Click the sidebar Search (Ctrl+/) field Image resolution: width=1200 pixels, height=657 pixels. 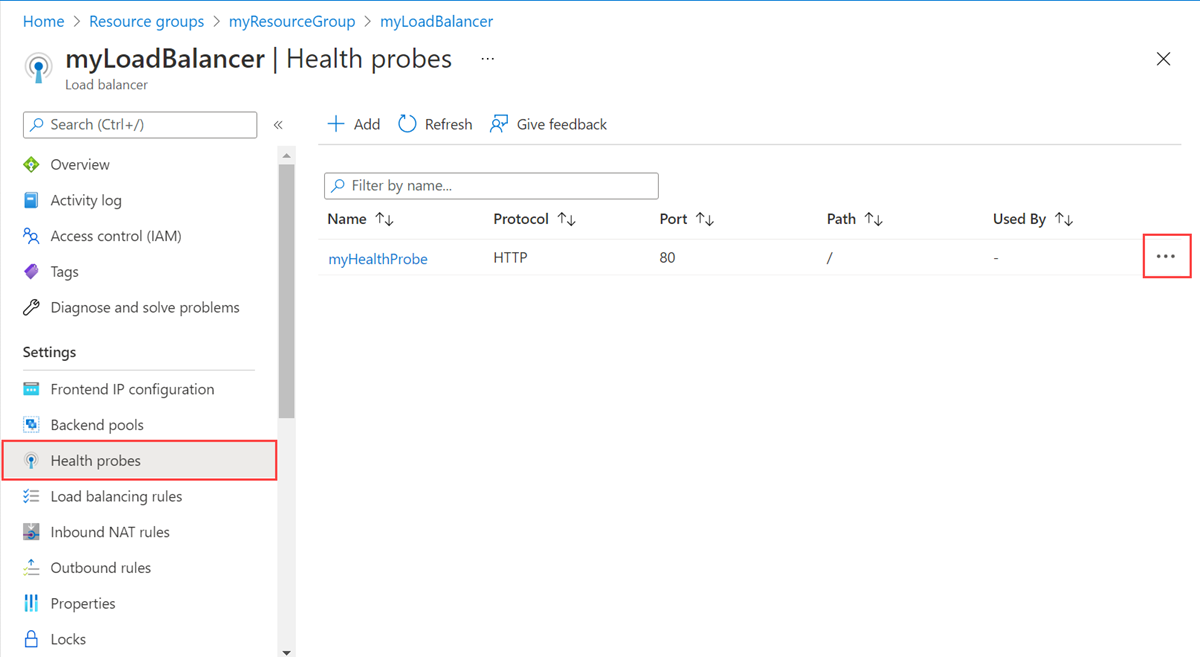(140, 125)
